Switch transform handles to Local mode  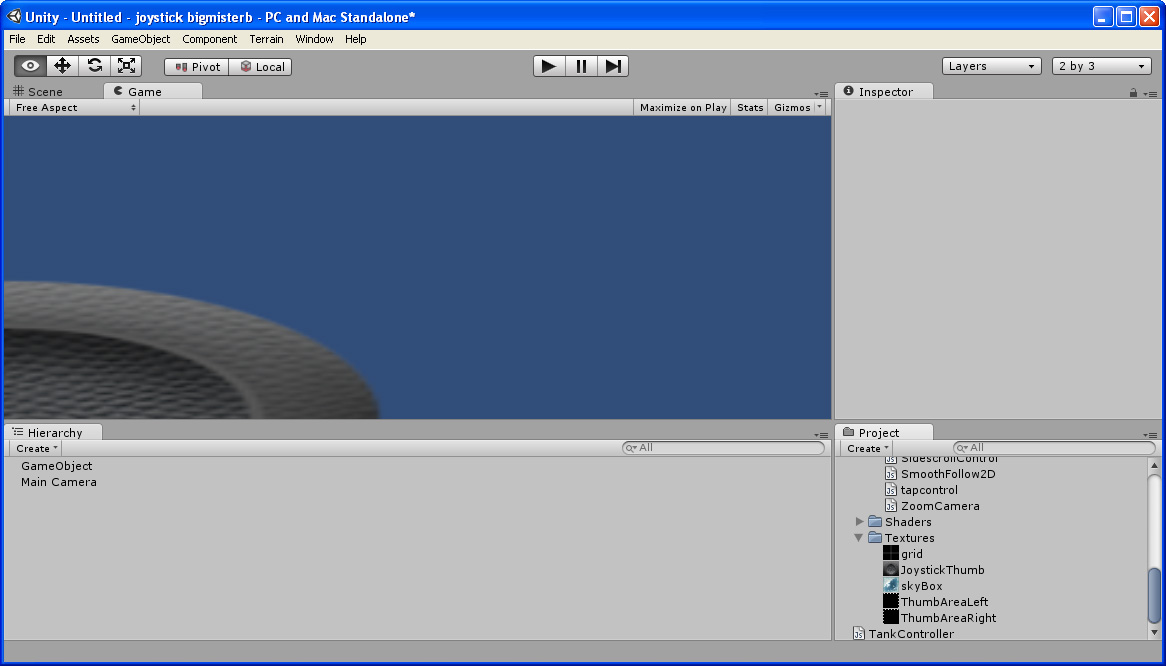pyautogui.click(x=260, y=66)
